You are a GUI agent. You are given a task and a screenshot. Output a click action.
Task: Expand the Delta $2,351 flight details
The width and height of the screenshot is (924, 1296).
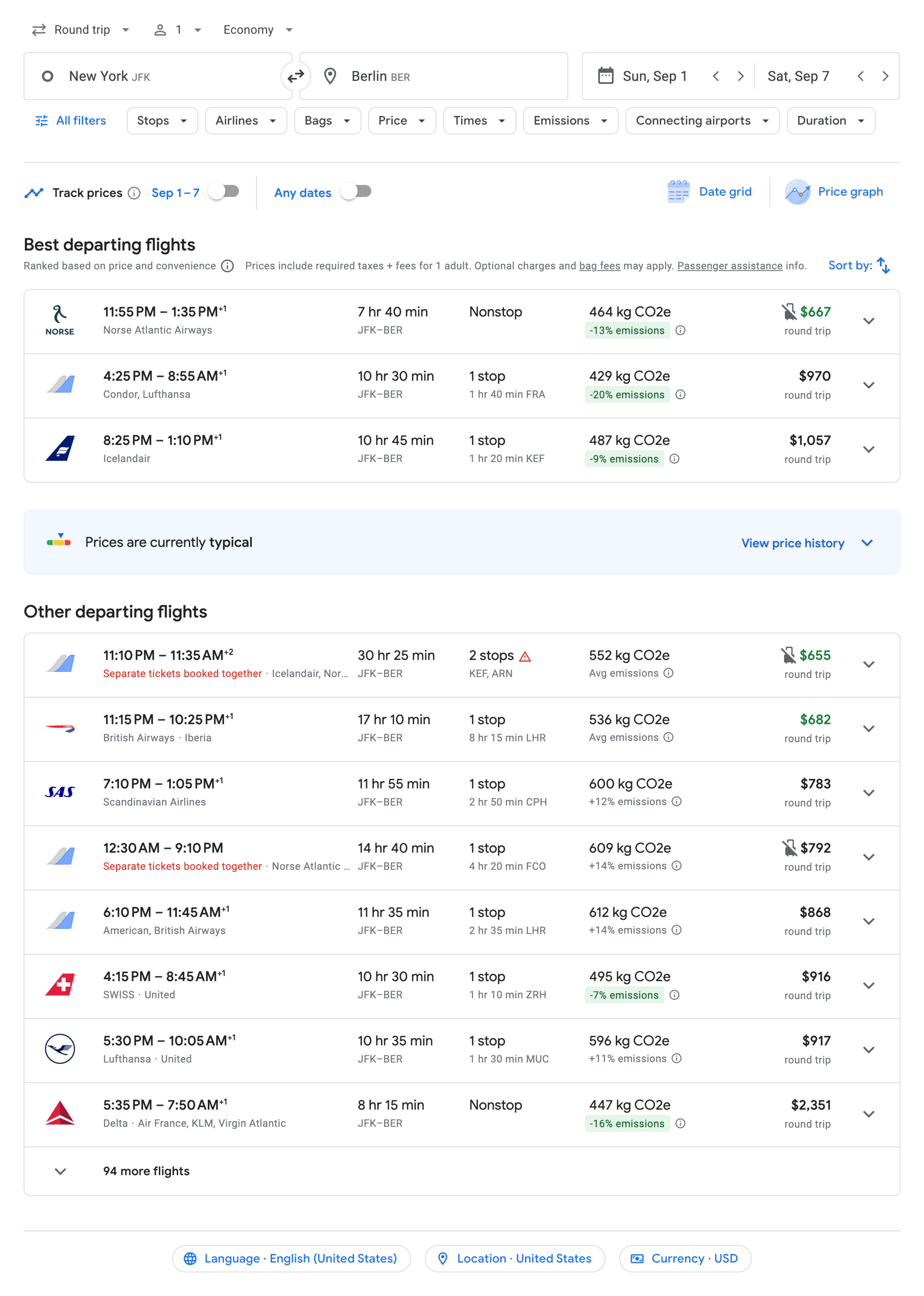pos(869,1114)
